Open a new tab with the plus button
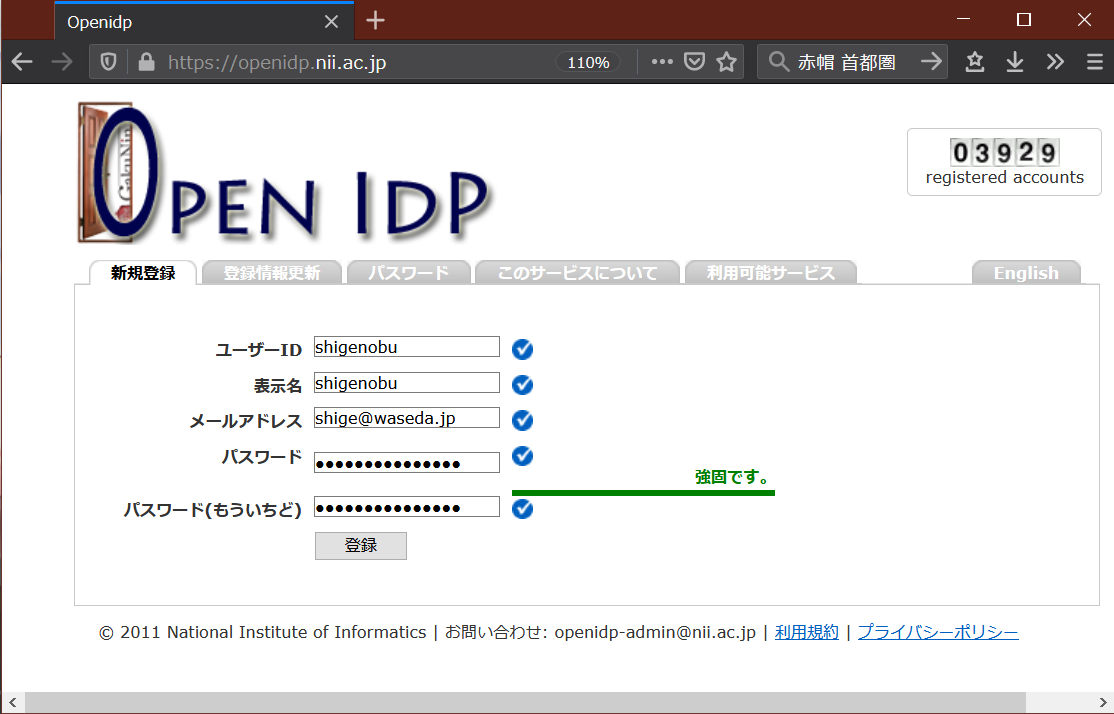 375,21
